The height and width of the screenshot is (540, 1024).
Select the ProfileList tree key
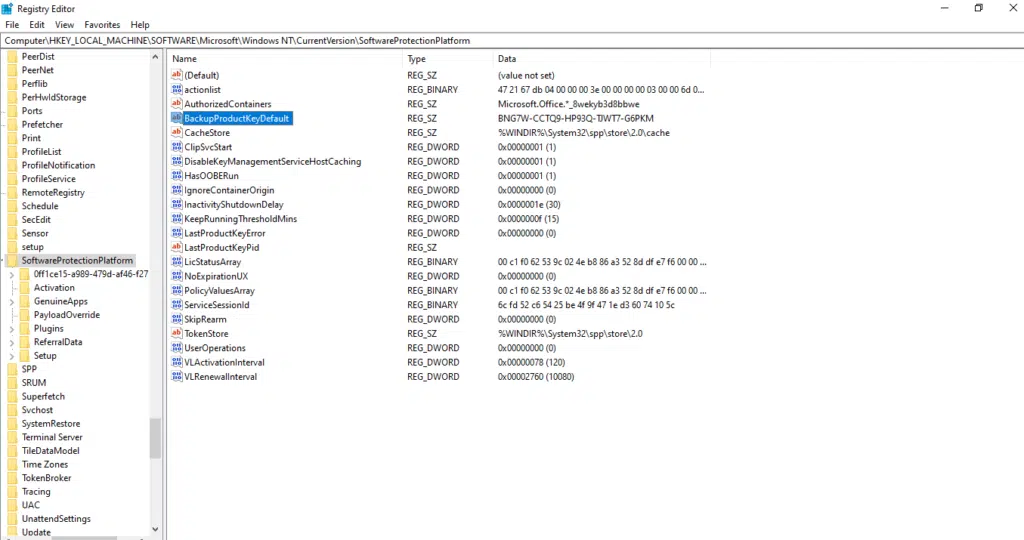(42, 151)
